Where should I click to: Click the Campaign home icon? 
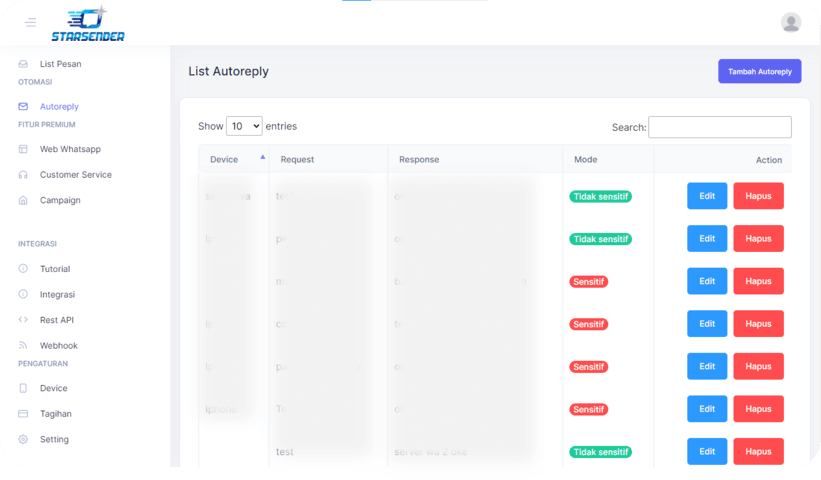(23, 200)
